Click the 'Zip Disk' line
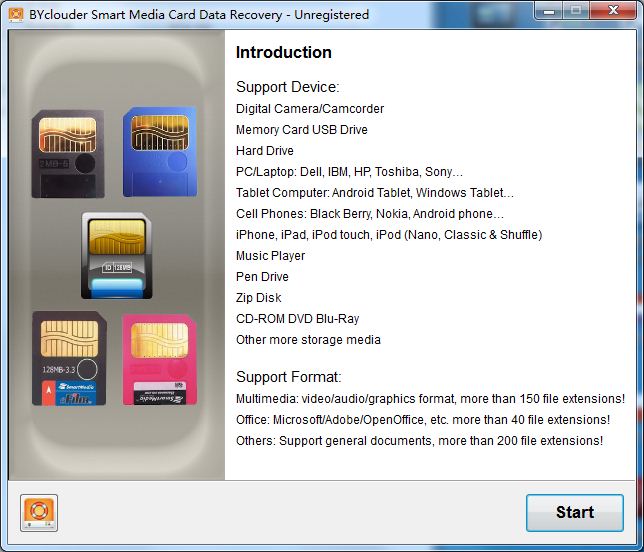This screenshot has width=644, height=552. coord(258,298)
